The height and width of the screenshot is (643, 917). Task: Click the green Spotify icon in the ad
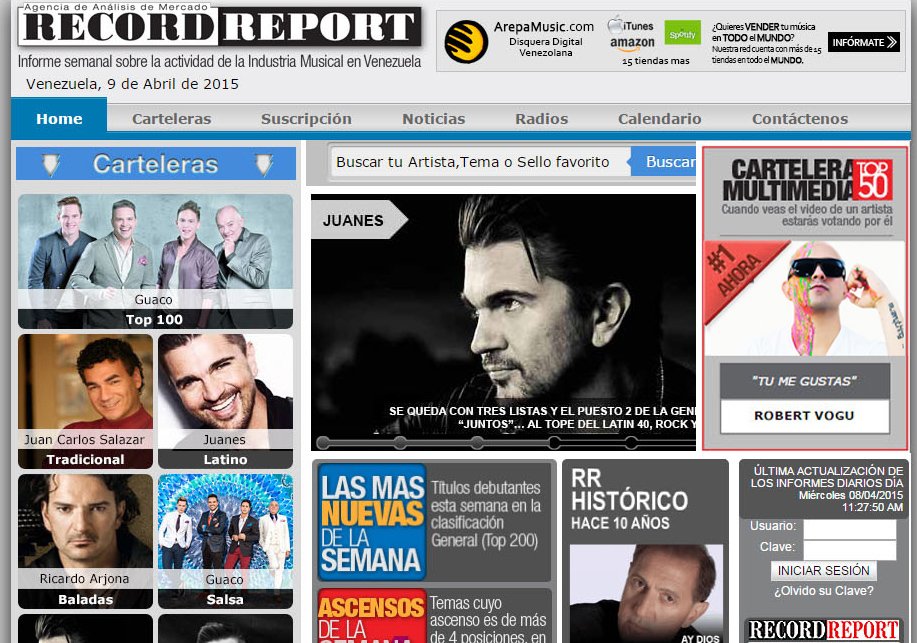click(x=682, y=34)
